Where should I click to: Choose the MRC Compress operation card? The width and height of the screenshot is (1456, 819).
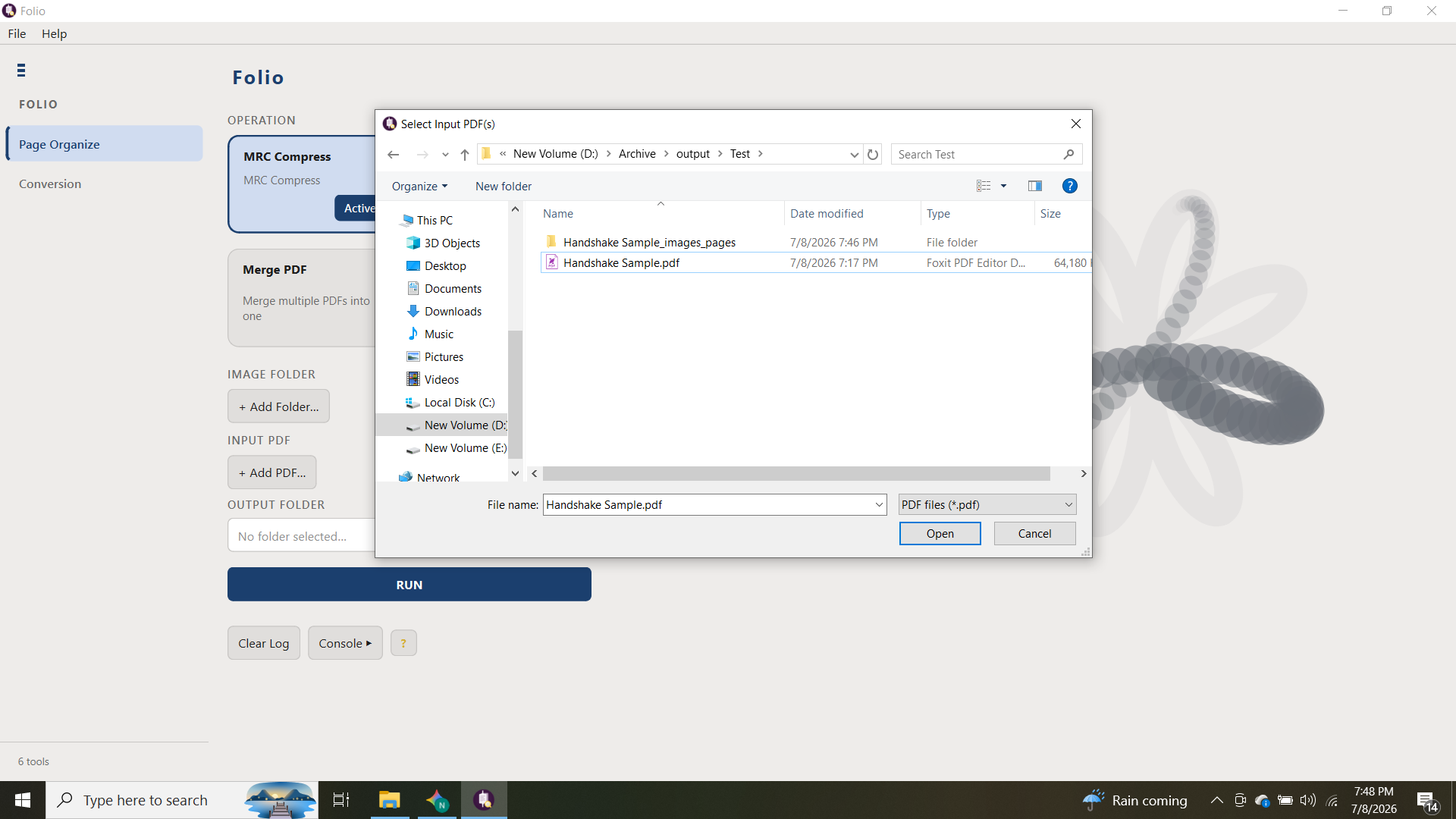302,184
